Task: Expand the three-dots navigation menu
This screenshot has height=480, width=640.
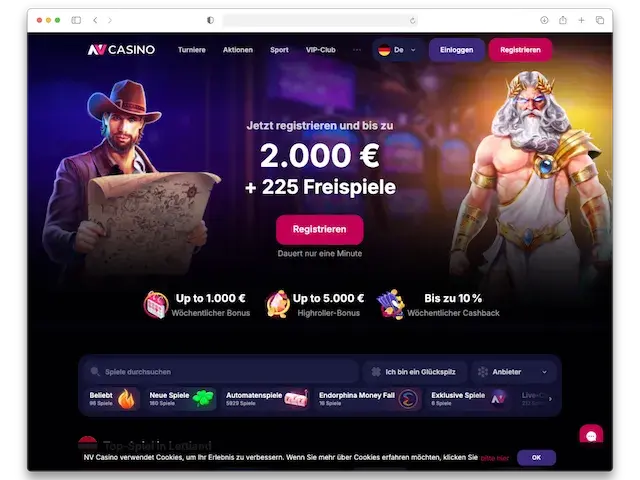Action: point(357,50)
